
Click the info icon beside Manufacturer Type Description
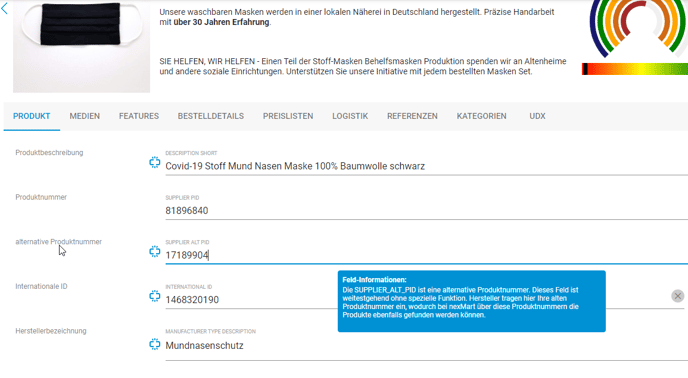click(x=154, y=344)
